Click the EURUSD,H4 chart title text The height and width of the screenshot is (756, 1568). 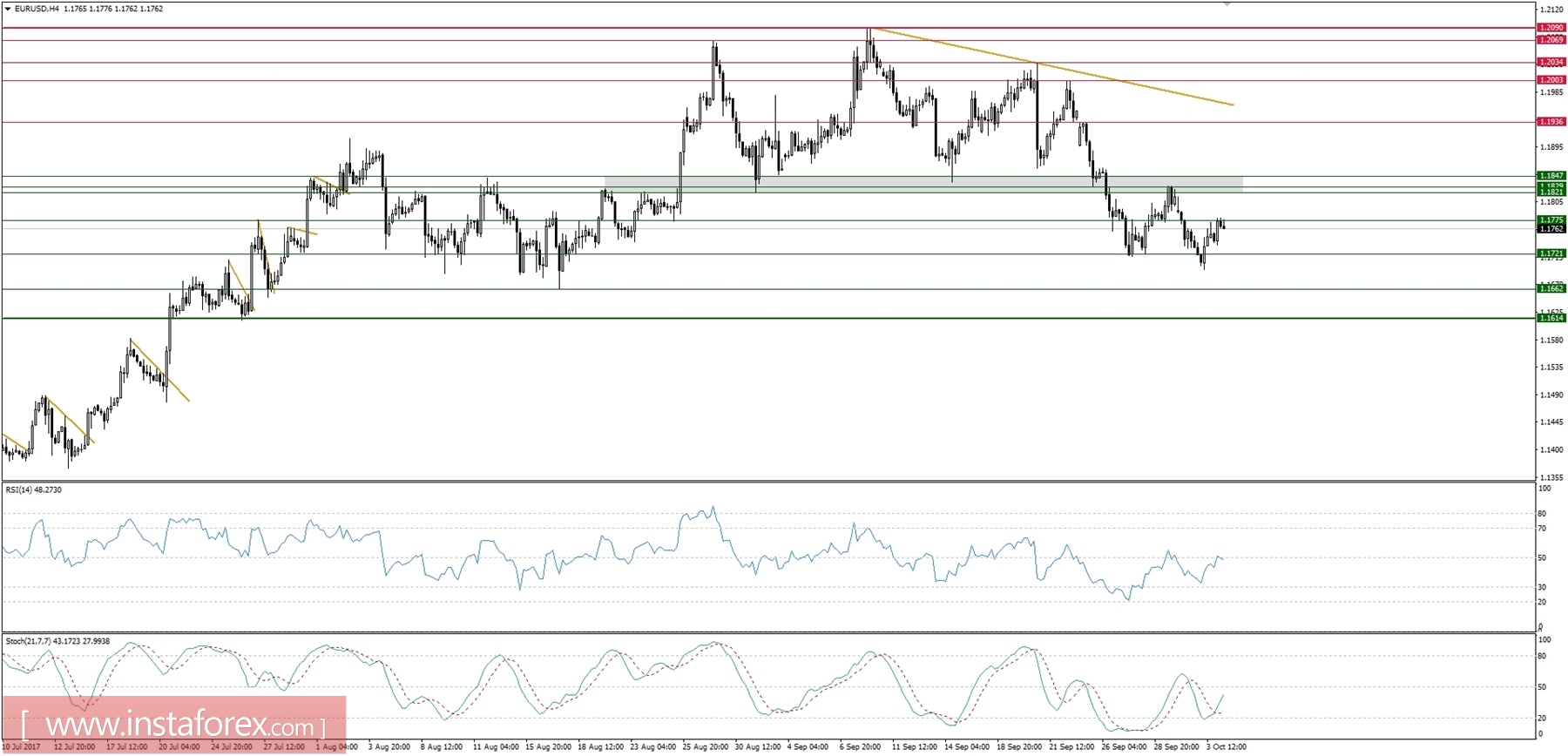click(x=37, y=9)
